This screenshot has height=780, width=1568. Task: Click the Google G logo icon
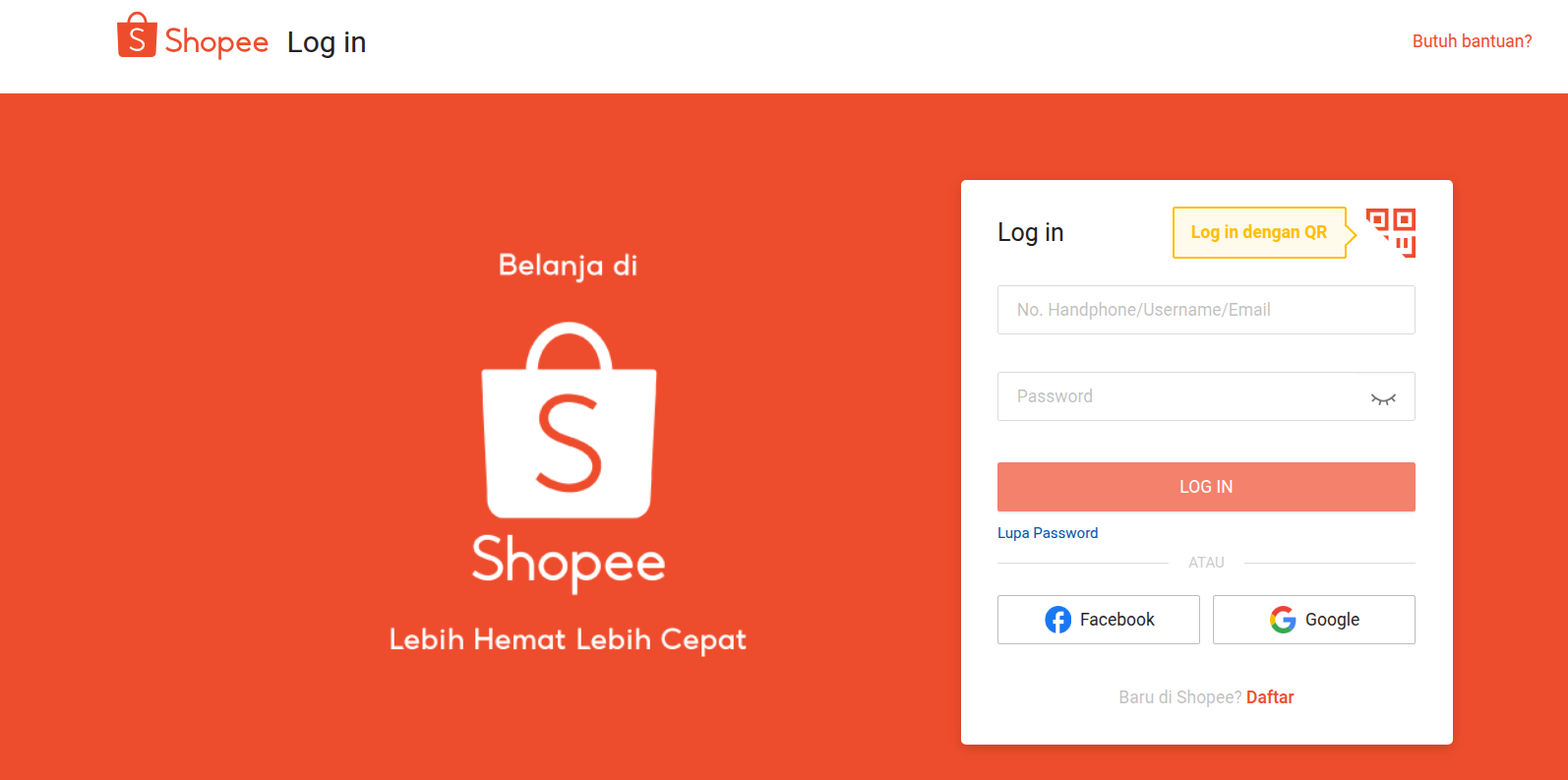(x=1283, y=620)
